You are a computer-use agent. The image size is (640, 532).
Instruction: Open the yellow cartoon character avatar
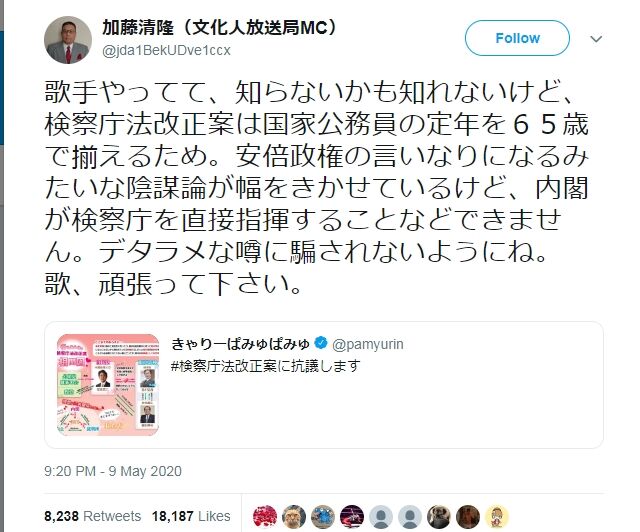pos(497,517)
